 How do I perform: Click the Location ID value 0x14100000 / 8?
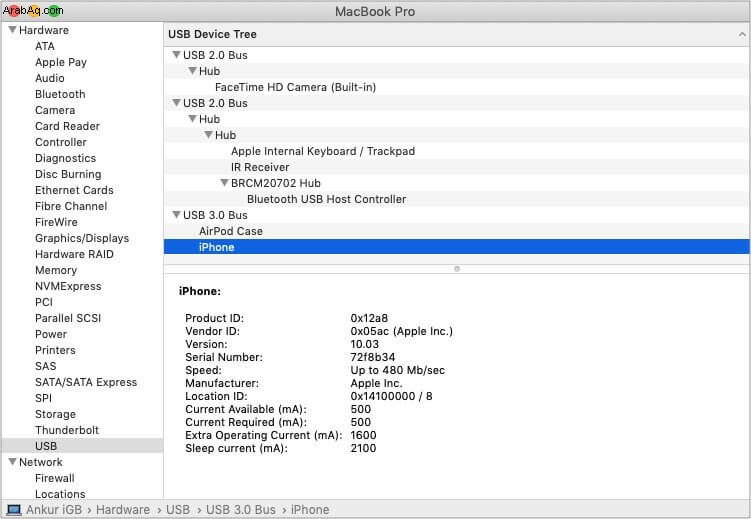(391, 396)
